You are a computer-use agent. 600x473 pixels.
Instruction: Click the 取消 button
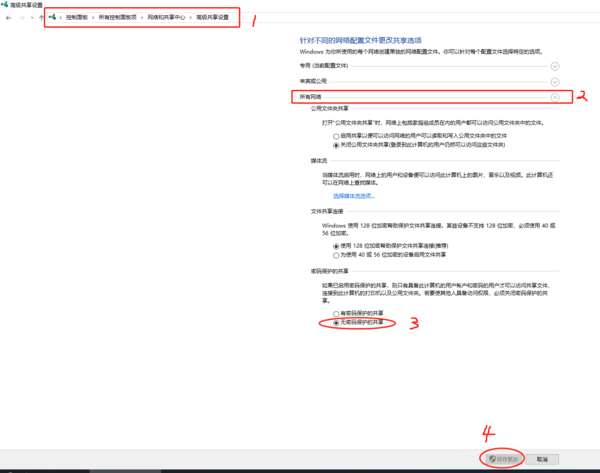[x=542, y=459]
